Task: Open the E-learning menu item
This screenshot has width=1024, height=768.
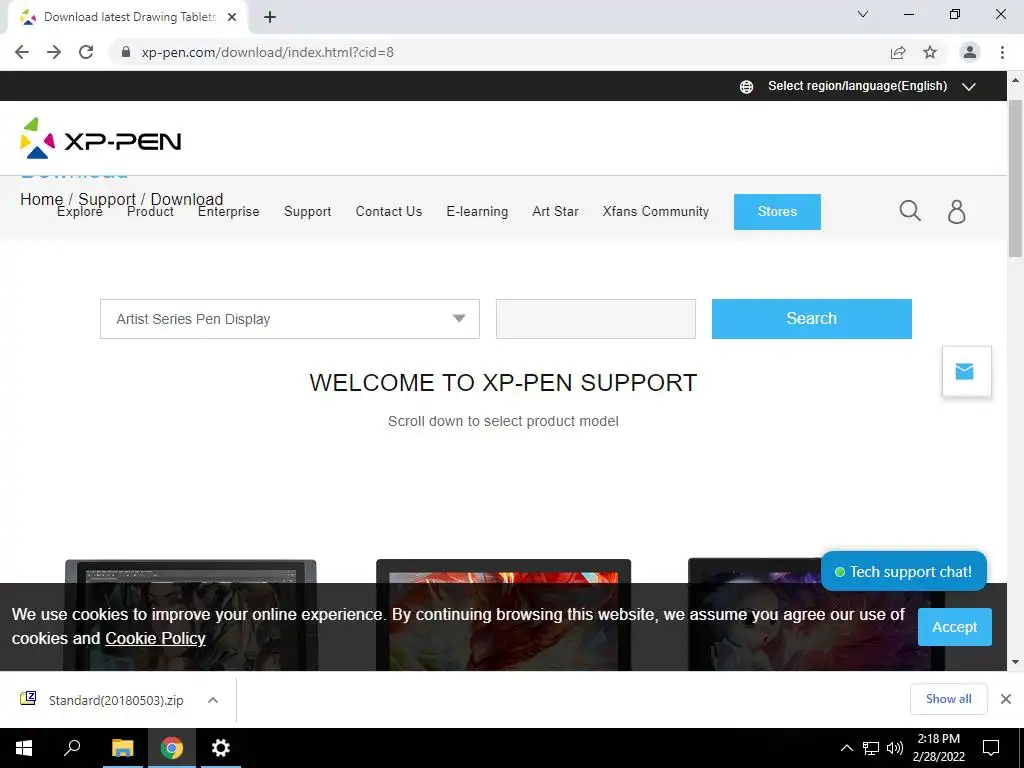Action: coord(477,212)
